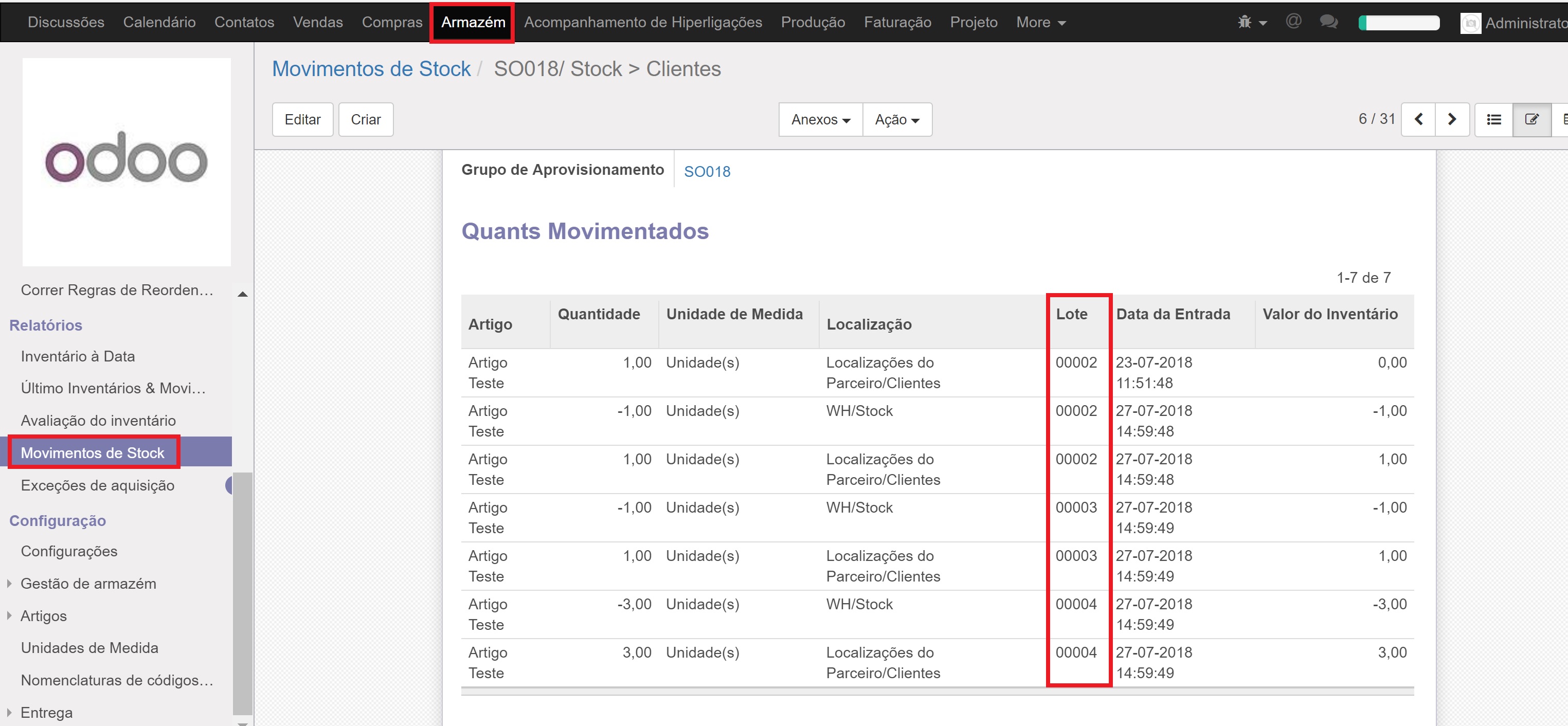Open the Faturação menu
1568x726 pixels.
[x=897, y=23]
